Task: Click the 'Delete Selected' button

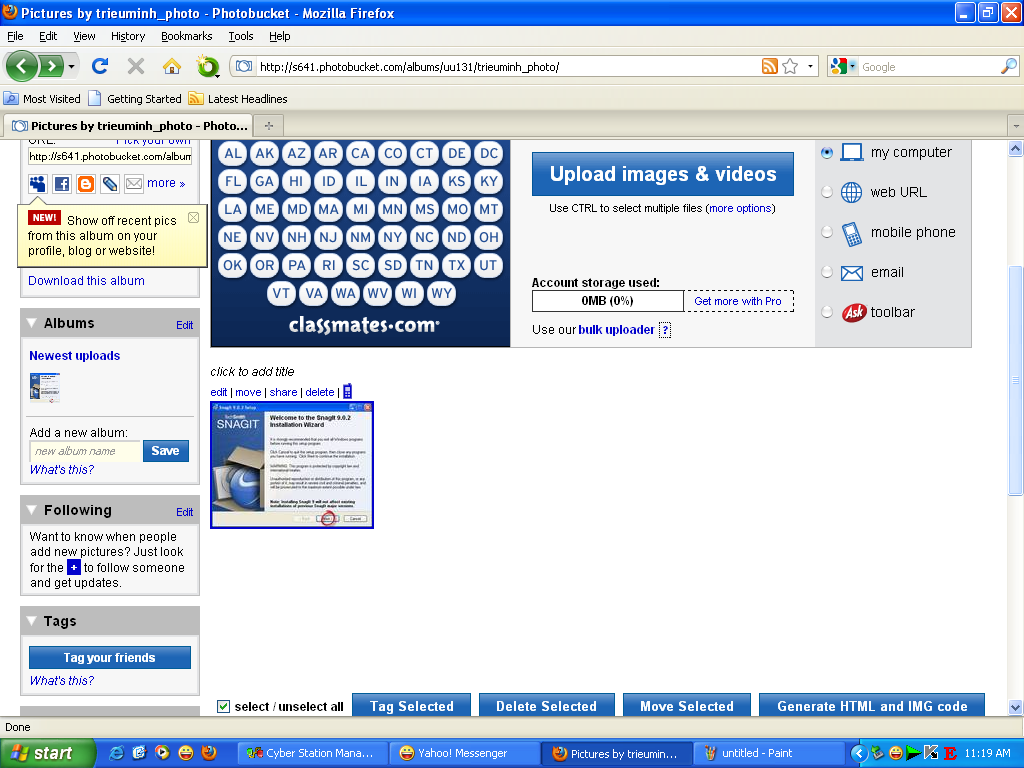Action: point(547,705)
